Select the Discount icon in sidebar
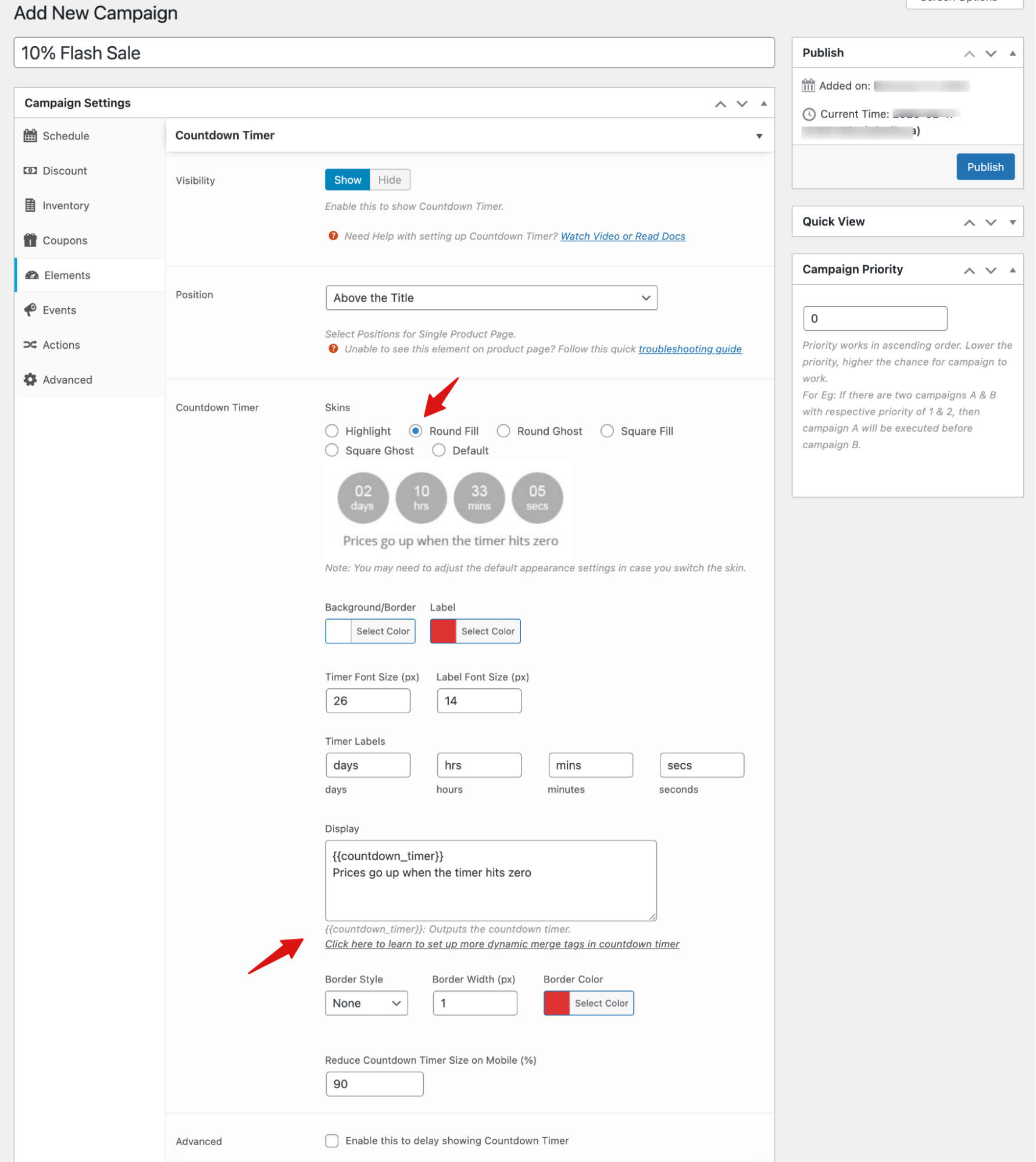This screenshot has height=1162, width=1036. tap(30, 170)
